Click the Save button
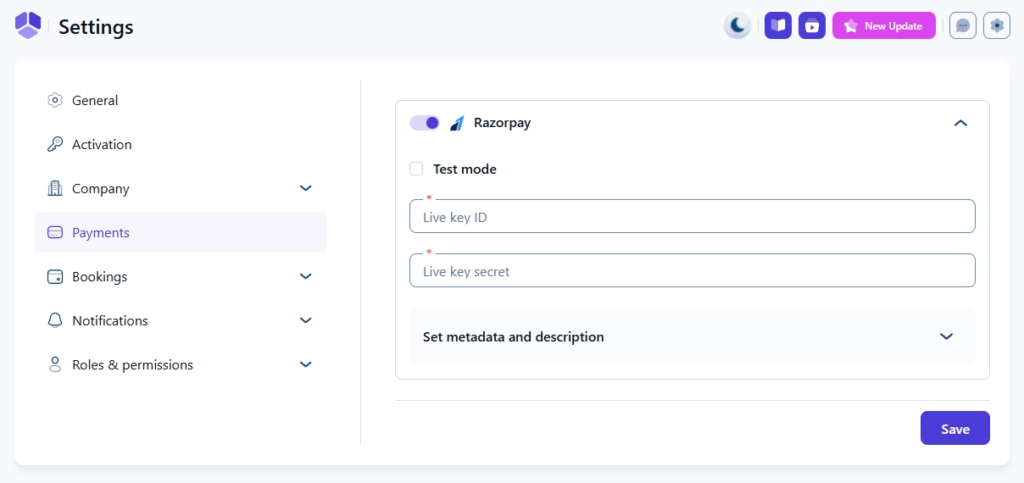Screen dimensions: 1024x483 click(955, 428)
